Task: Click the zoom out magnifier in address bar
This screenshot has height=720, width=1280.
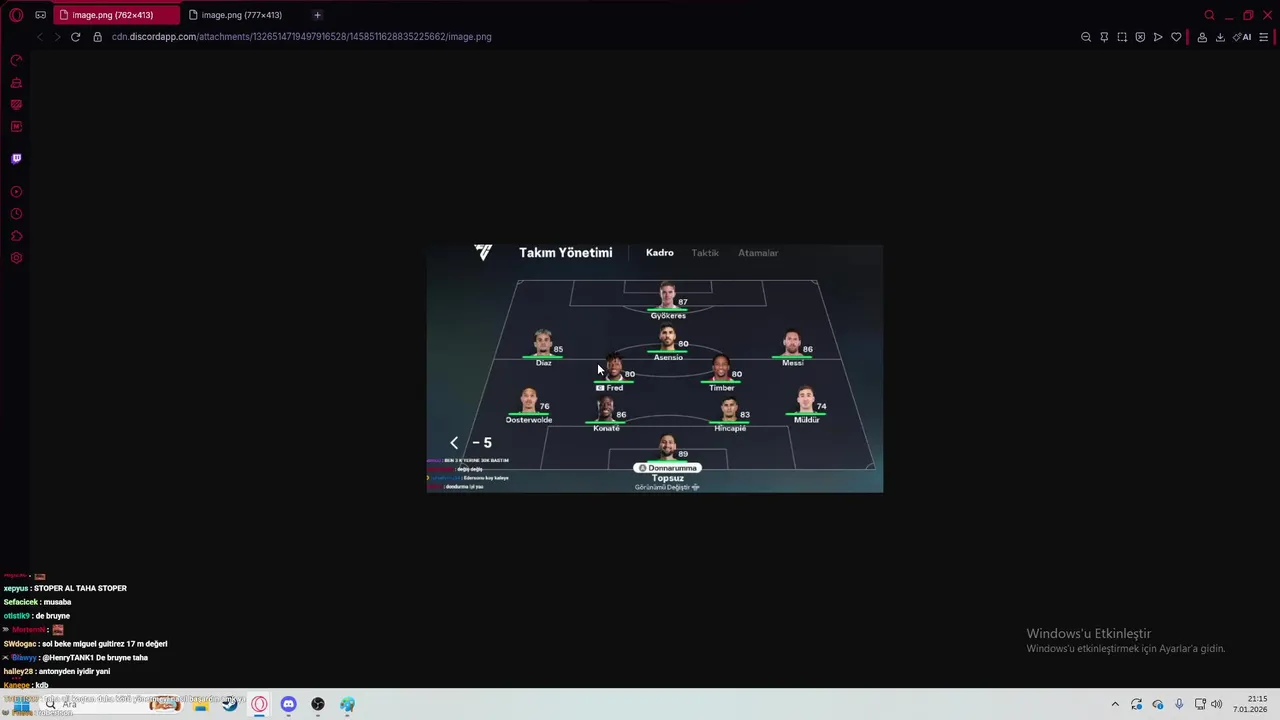Action: pyautogui.click(x=1086, y=37)
